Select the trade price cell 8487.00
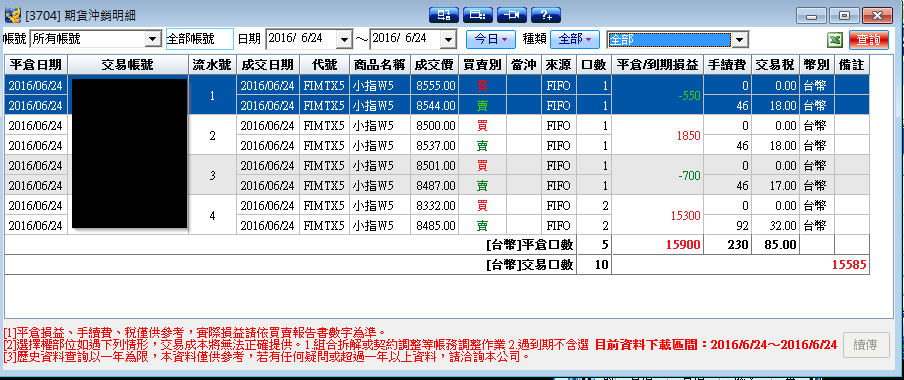The height and width of the screenshot is (380, 904). [434, 185]
